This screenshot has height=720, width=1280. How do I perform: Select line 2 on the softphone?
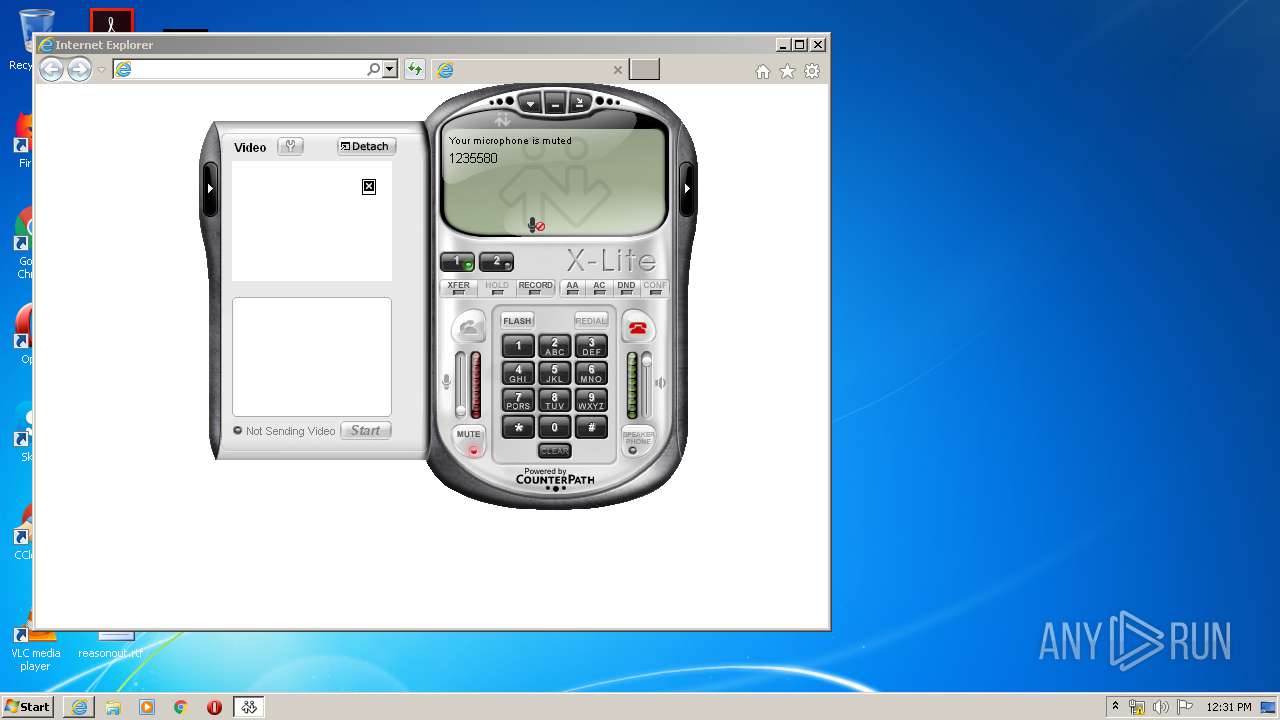pyautogui.click(x=496, y=262)
